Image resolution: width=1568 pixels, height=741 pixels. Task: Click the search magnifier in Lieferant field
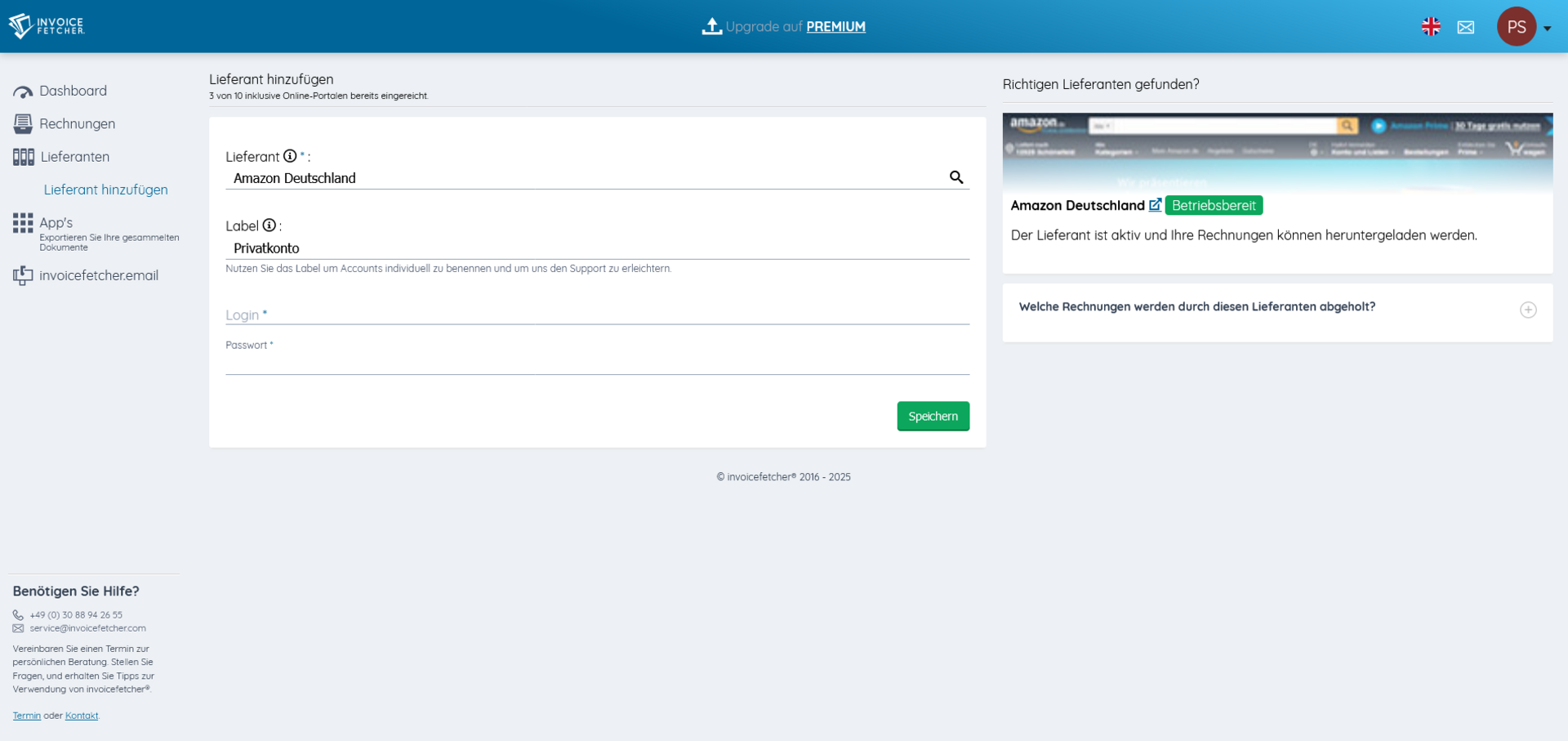956,177
